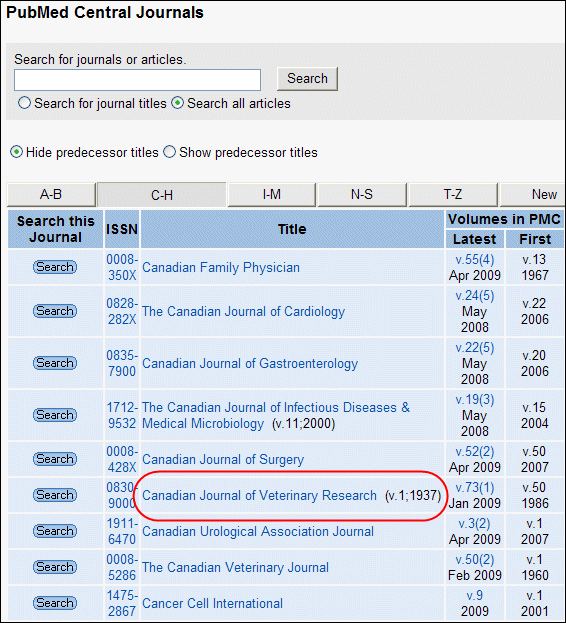Select 'Search for journal titles' radio button
The height and width of the screenshot is (623, 566).
coord(24,103)
